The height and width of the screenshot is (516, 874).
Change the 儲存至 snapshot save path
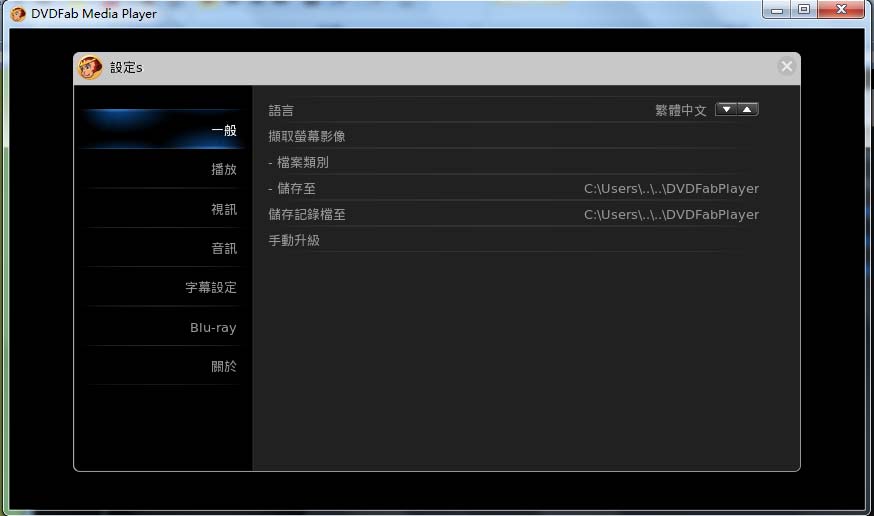click(671, 188)
